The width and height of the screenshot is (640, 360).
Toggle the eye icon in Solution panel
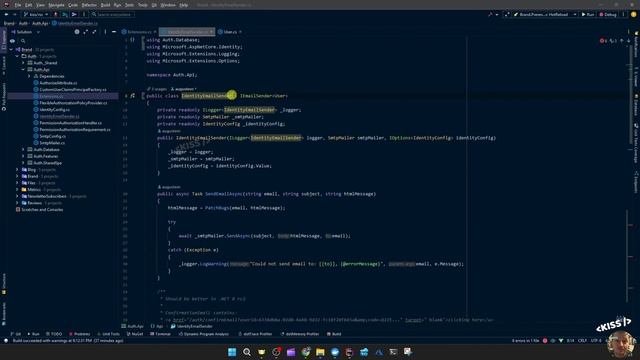(13, 41)
